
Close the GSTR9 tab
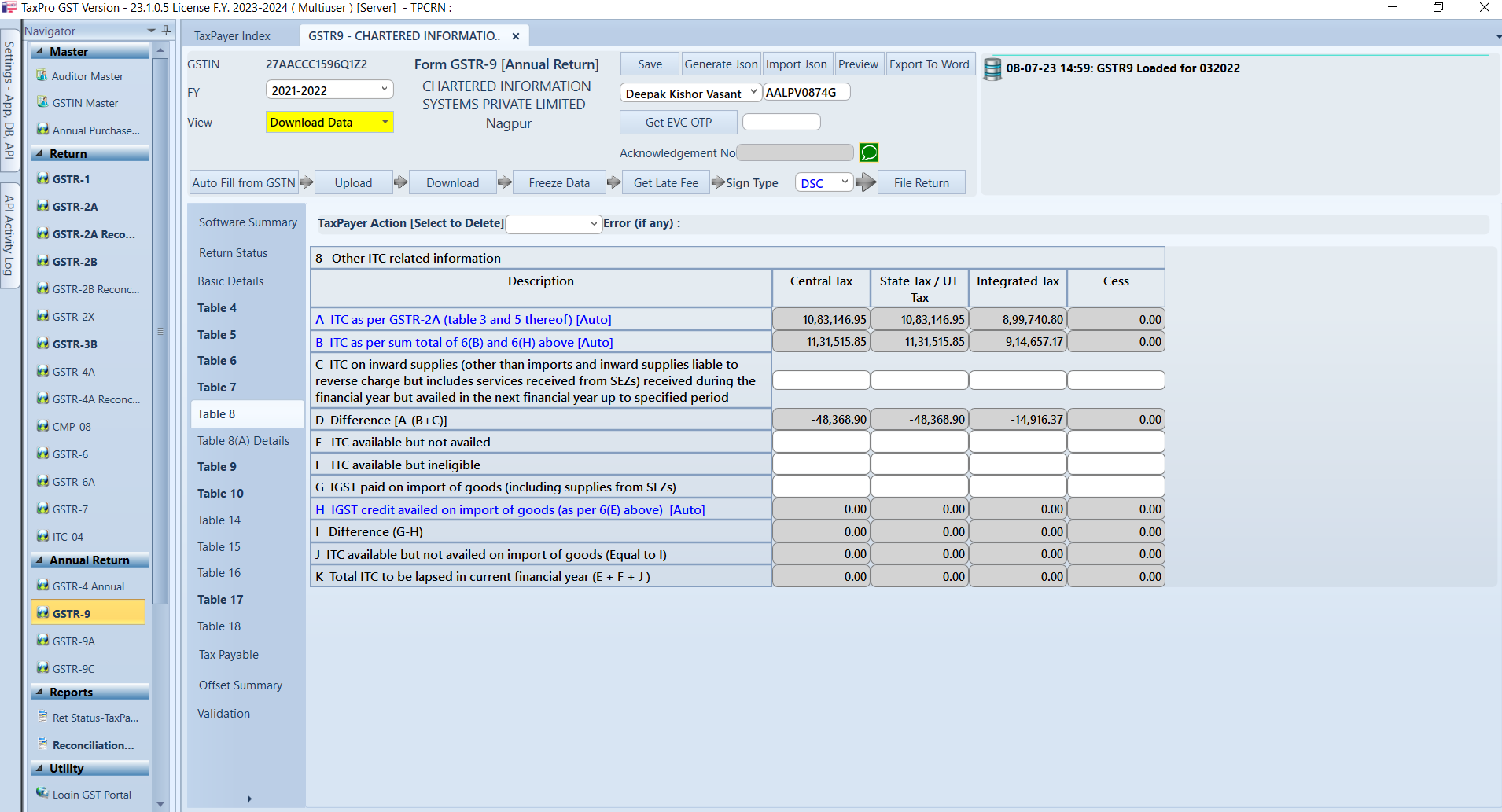point(516,36)
